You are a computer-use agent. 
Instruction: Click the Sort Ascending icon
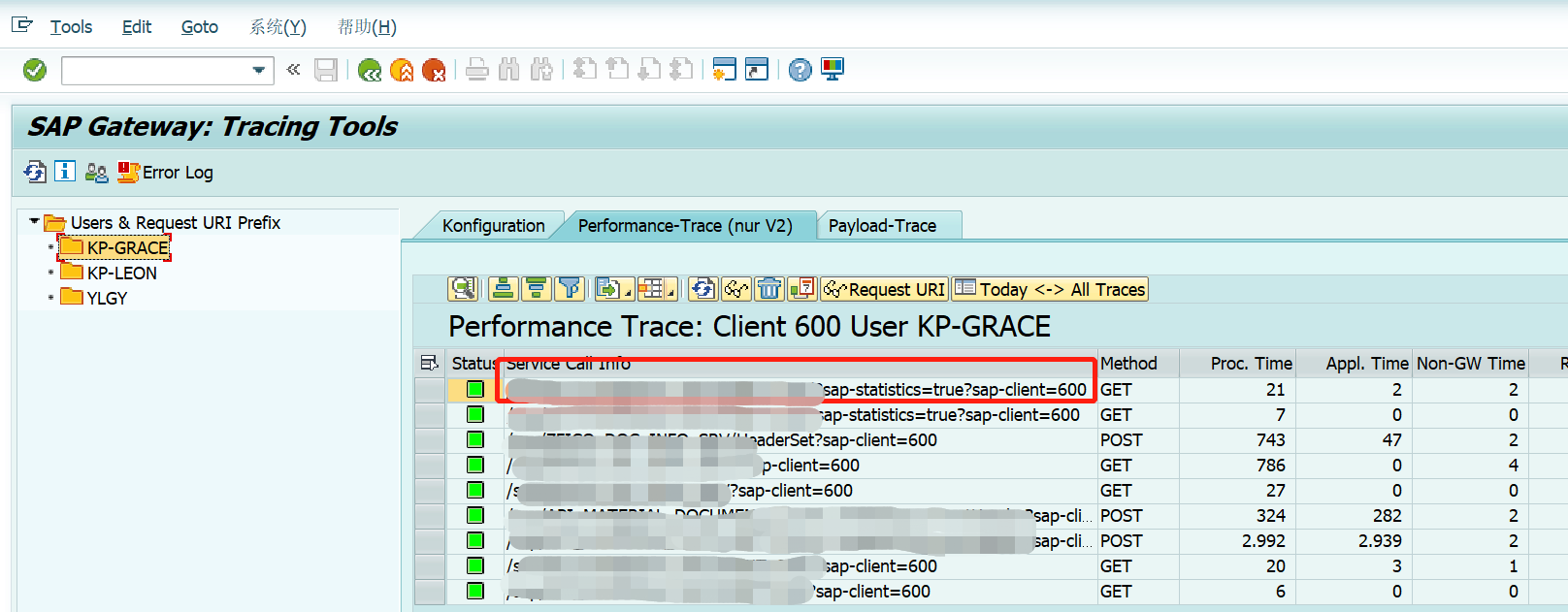503,289
